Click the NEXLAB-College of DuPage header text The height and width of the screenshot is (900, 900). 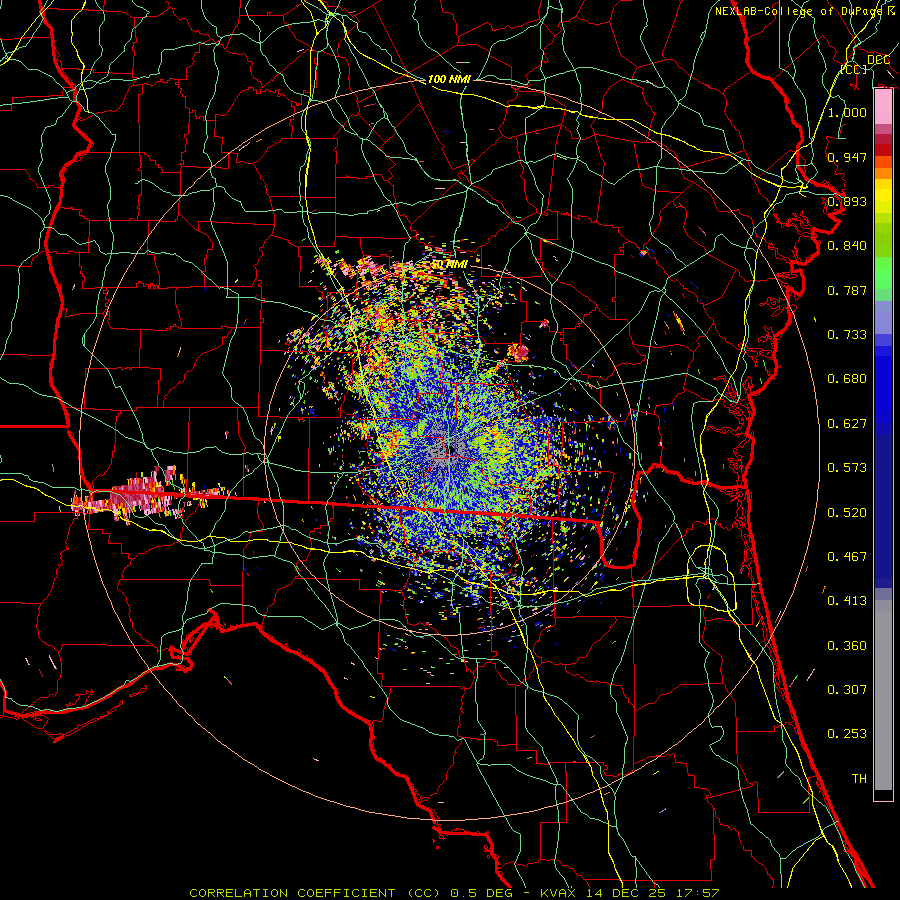tap(804, 11)
